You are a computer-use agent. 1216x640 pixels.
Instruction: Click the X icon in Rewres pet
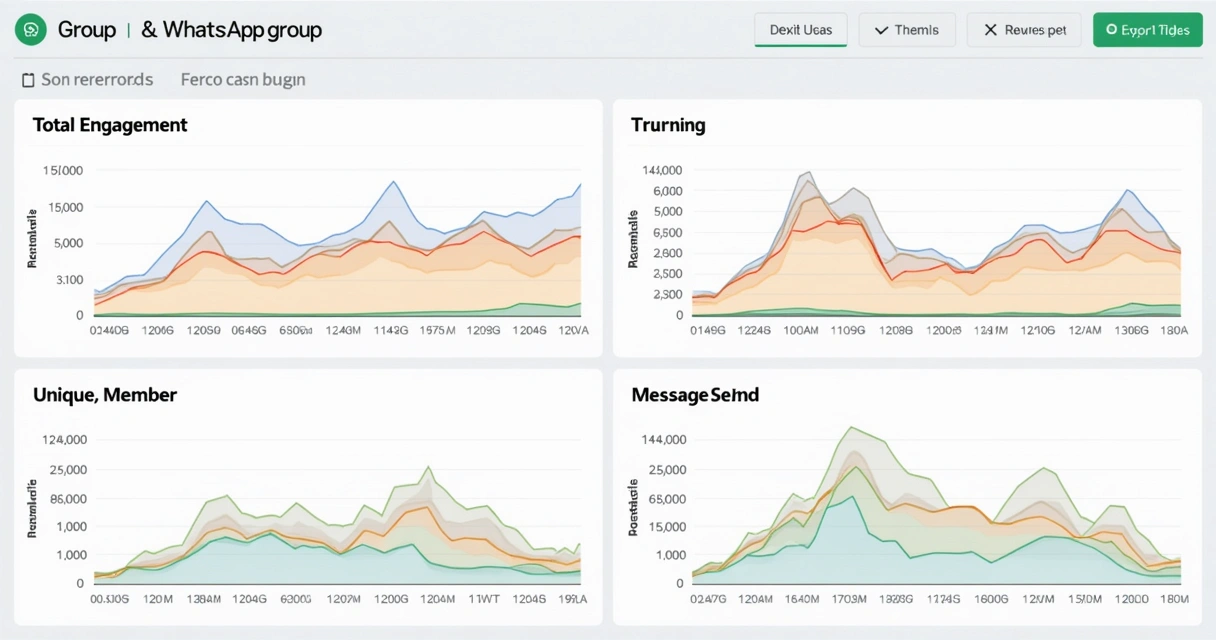click(990, 30)
